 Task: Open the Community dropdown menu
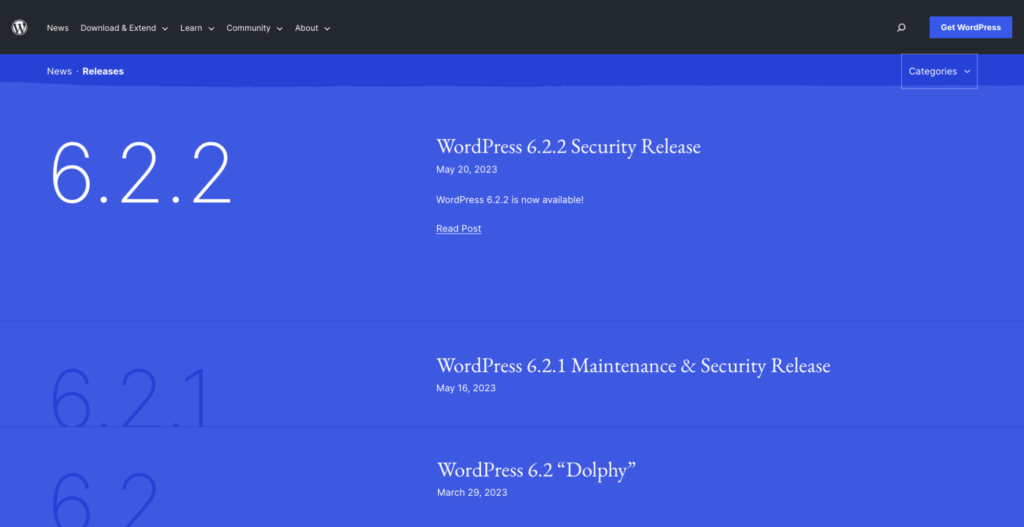tap(254, 28)
